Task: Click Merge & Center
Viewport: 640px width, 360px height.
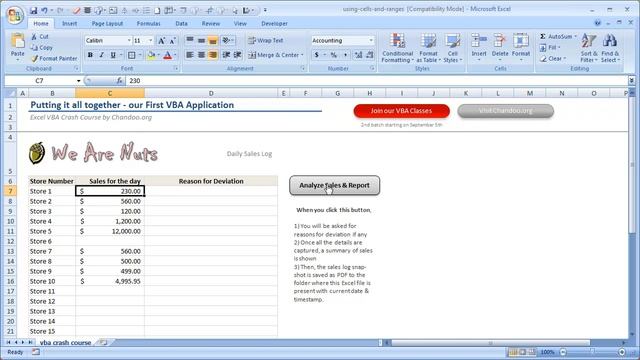Action: click(273, 55)
